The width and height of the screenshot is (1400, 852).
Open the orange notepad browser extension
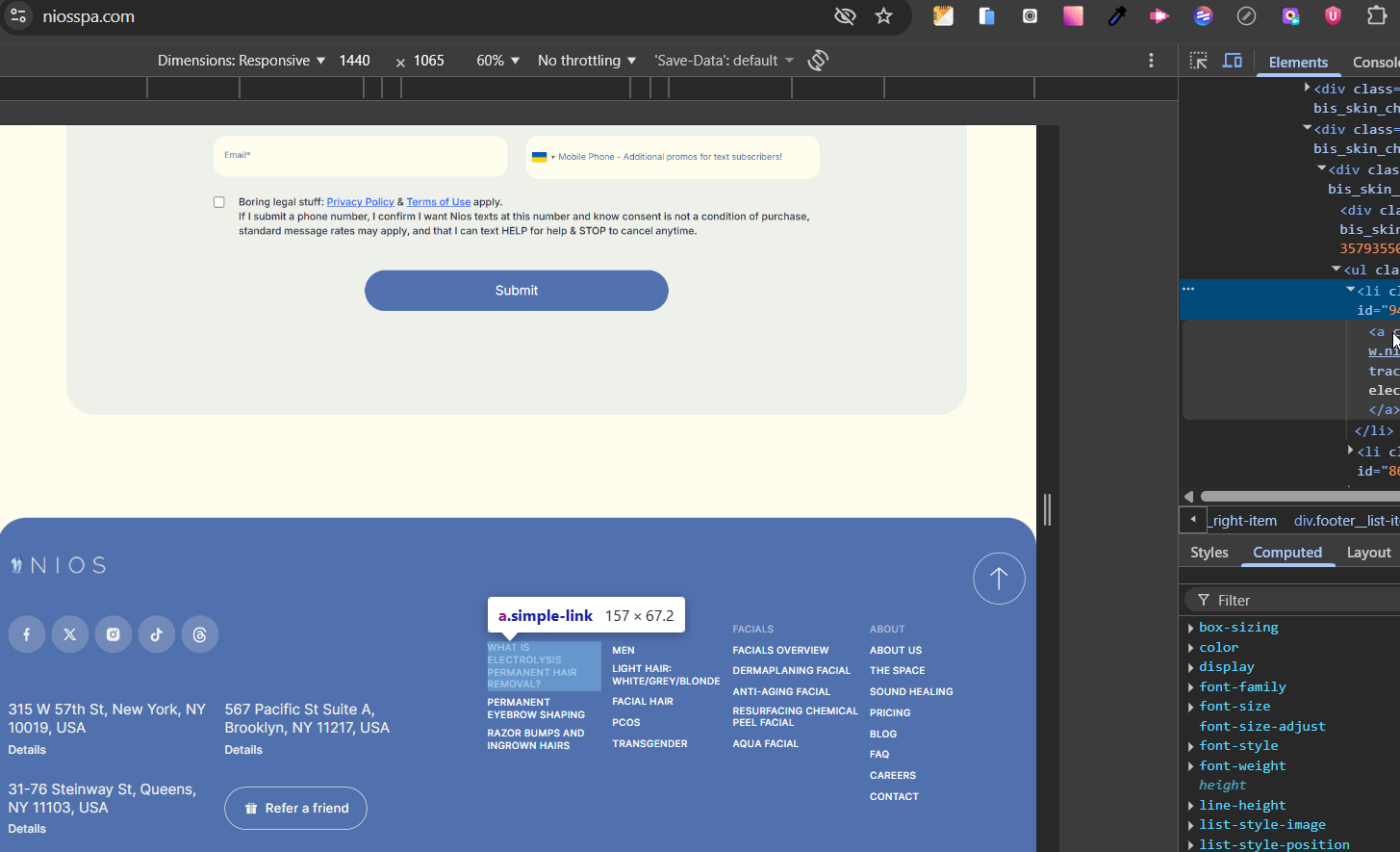tap(943, 16)
